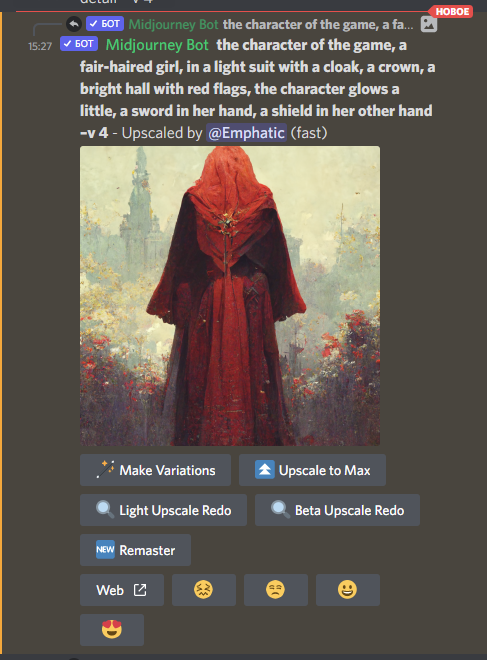Screen dimensions: 487x660
Task: Rate image with the grinning face emoji
Action: [348, 590]
